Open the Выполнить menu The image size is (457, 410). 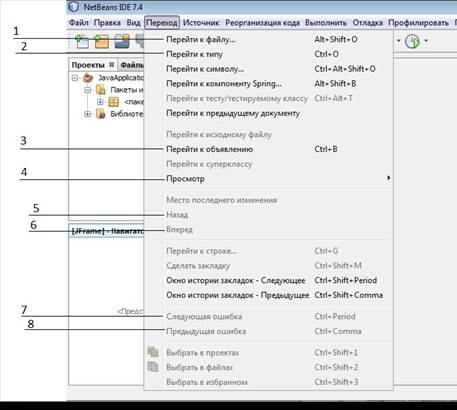click(326, 23)
